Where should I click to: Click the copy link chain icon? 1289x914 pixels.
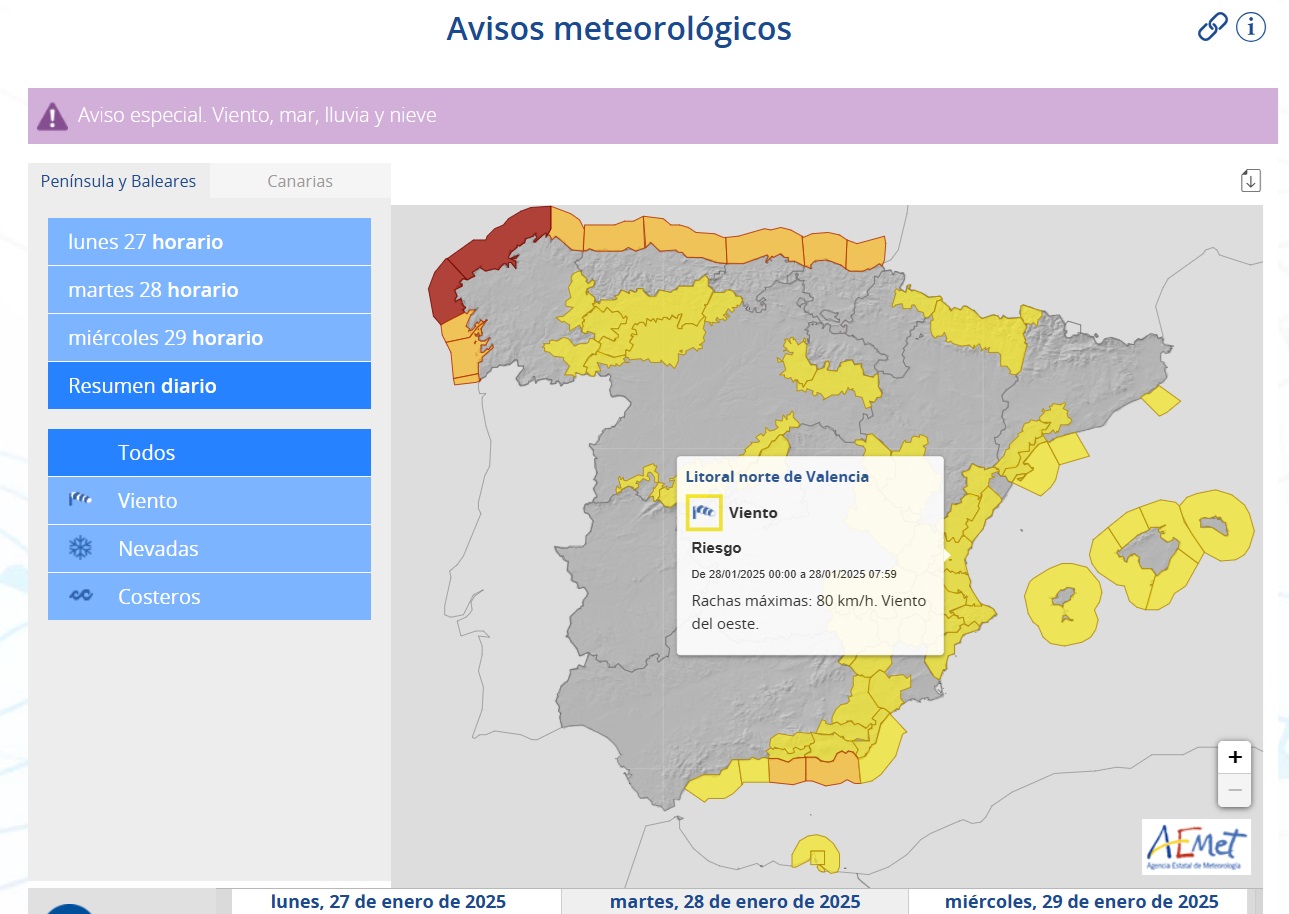pos(1212,27)
